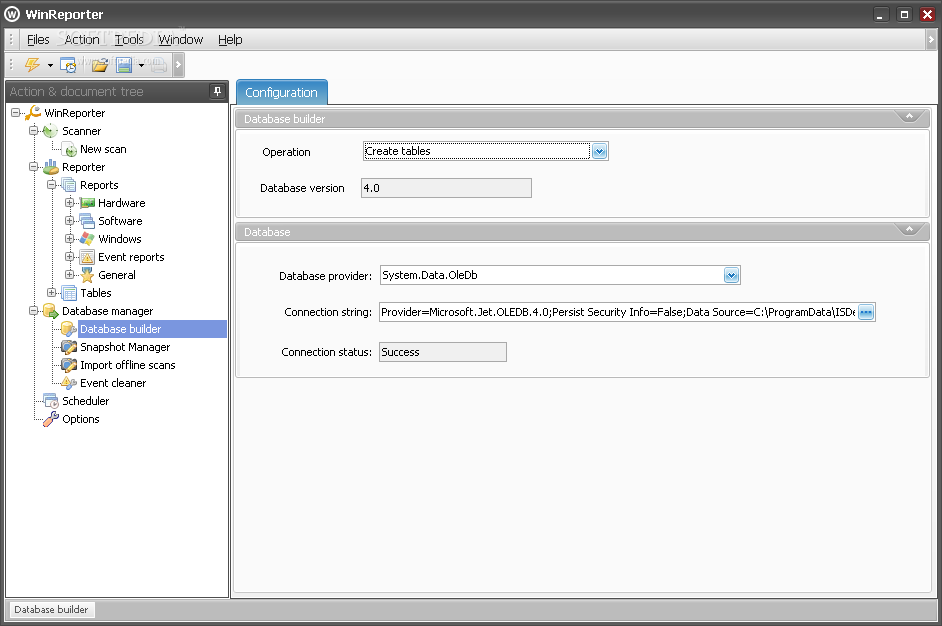Expand the Windows reports node
Screen dimensions: 942x626
(x=70, y=239)
